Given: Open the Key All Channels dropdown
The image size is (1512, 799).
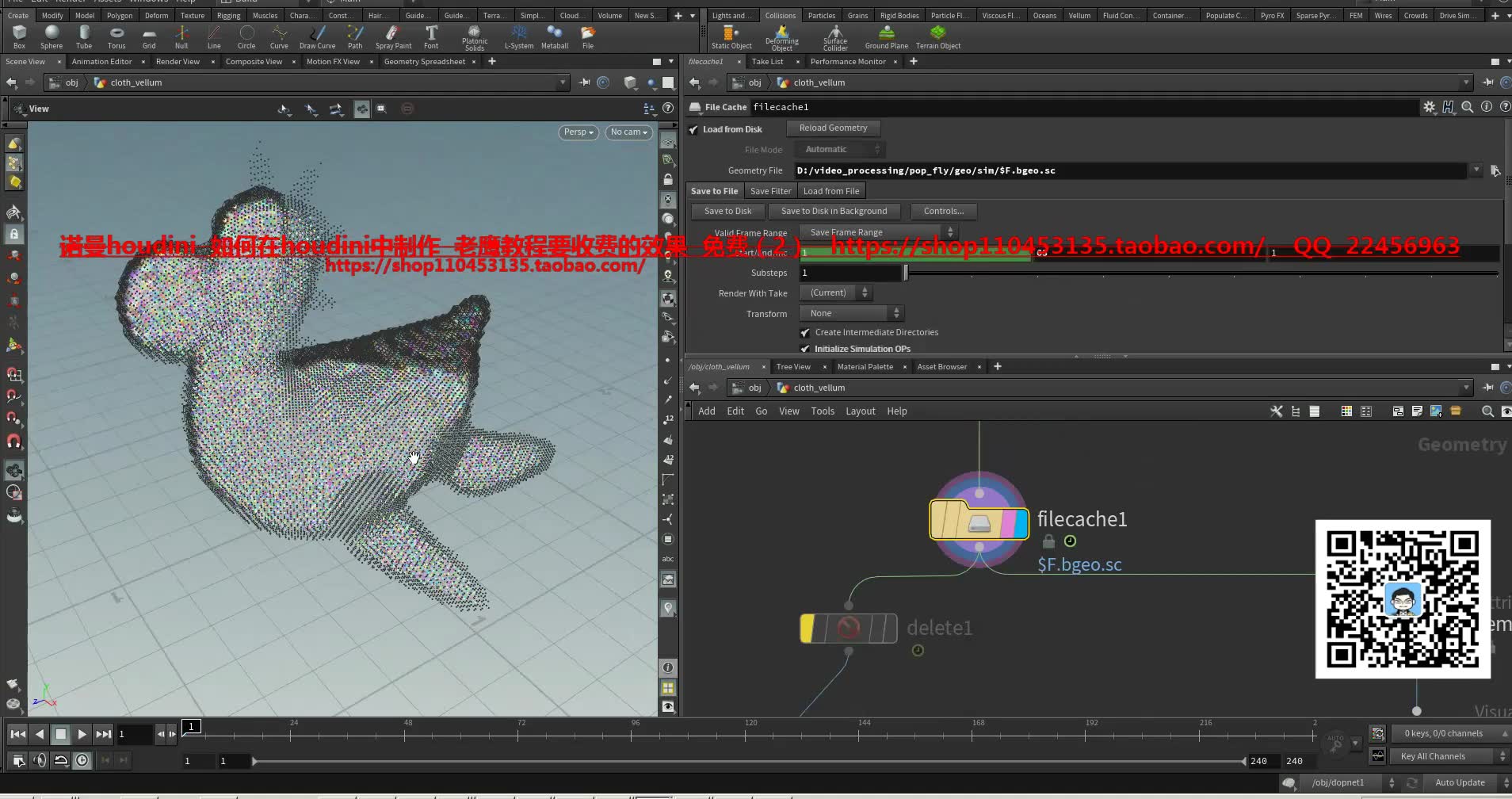Looking at the screenshot, I should click(1449, 756).
